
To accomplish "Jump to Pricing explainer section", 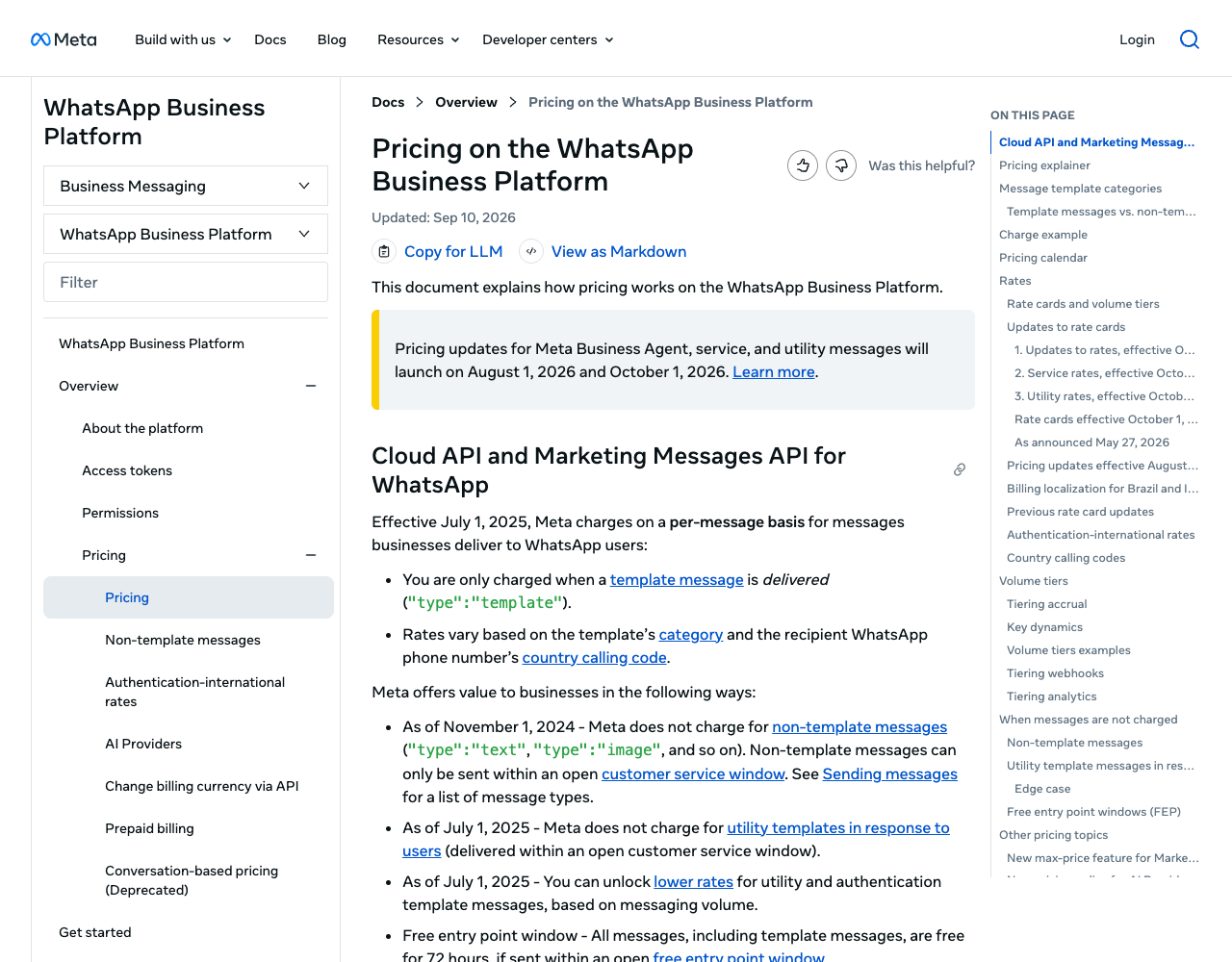I will tap(1044, 165).
